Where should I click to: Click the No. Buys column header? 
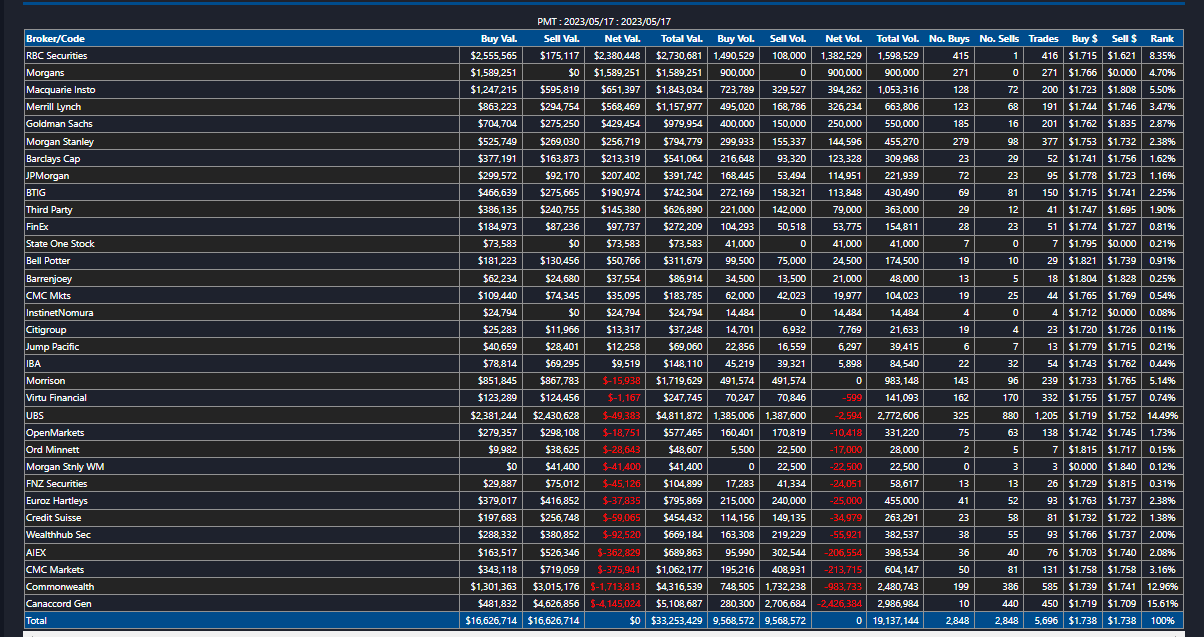(950, 39)
